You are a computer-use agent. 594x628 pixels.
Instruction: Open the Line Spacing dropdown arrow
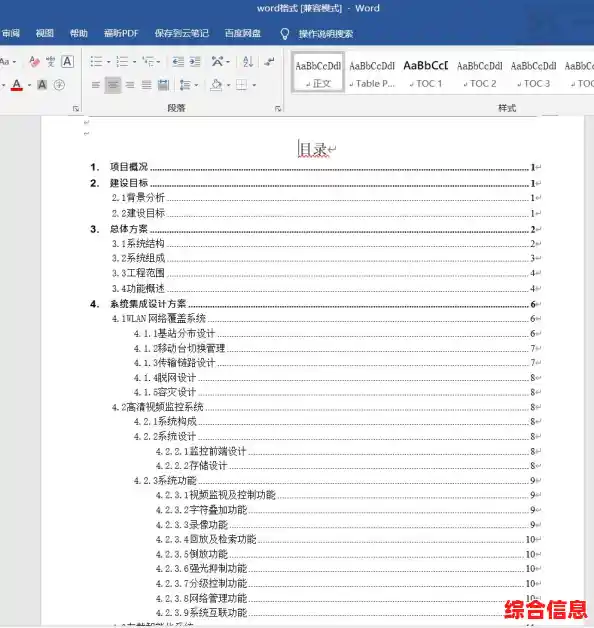(x=196, y=85)
